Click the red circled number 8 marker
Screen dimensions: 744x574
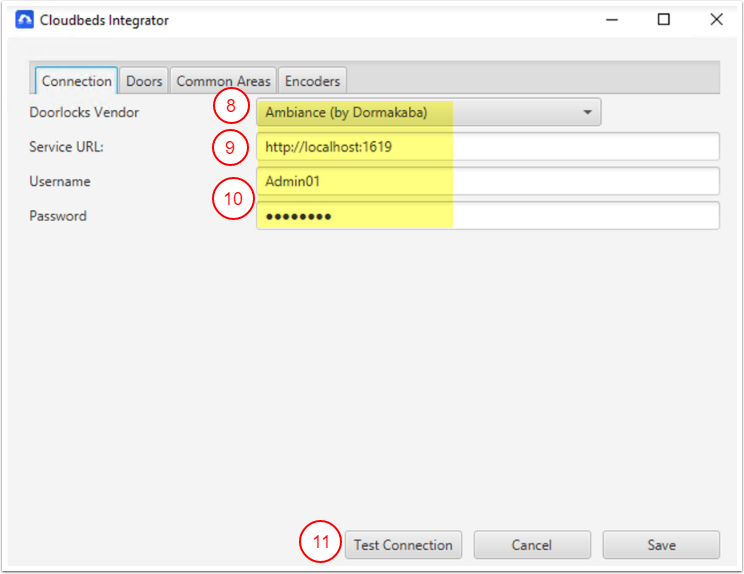231,105
